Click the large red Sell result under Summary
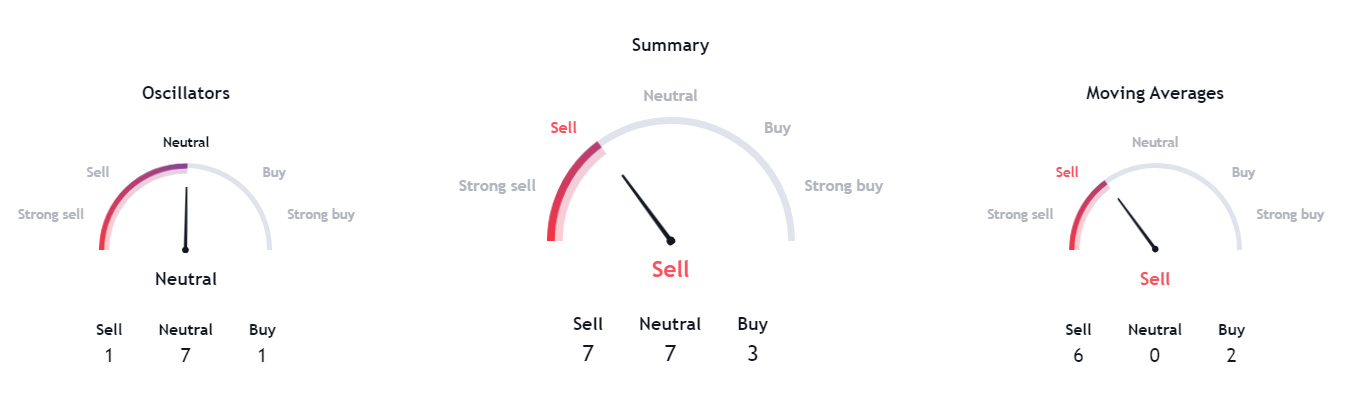This screenshot has height=394, width=1354. [670, 268]
